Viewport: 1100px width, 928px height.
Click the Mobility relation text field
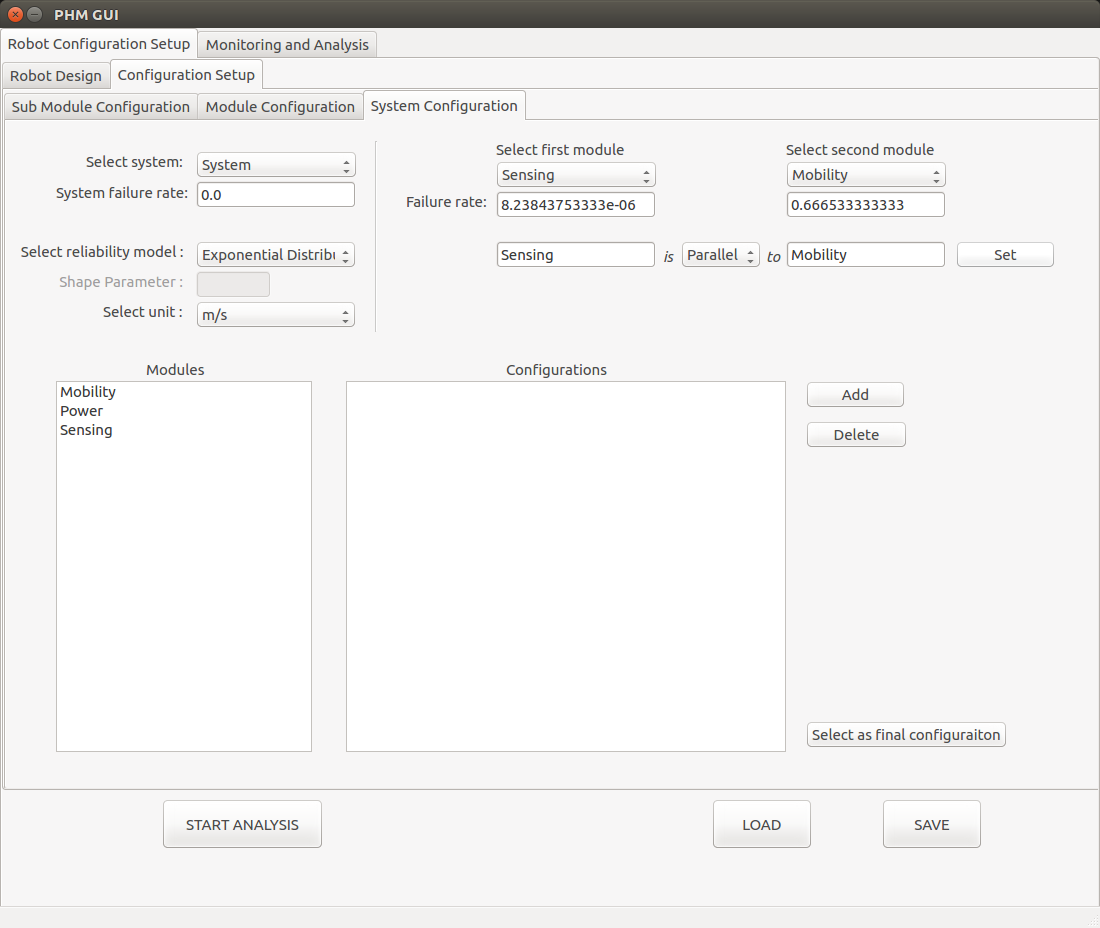point(866,255)
